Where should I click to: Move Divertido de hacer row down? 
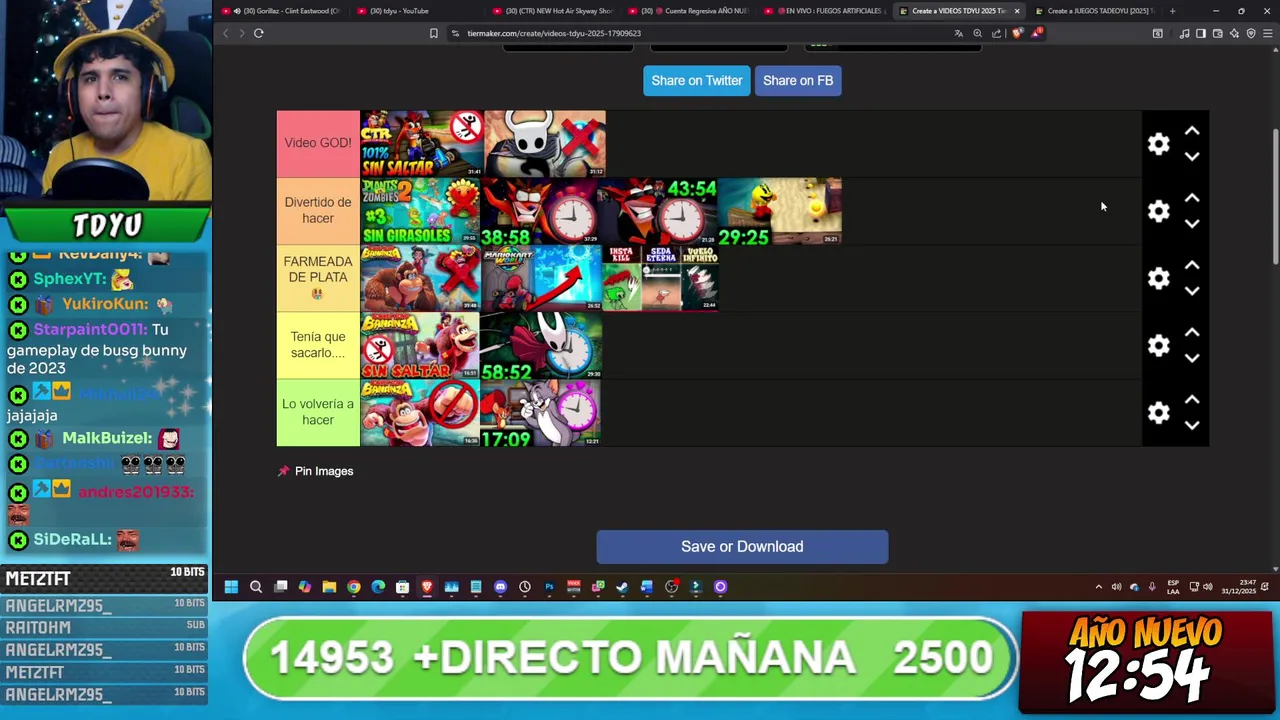tap(1192, 224)
